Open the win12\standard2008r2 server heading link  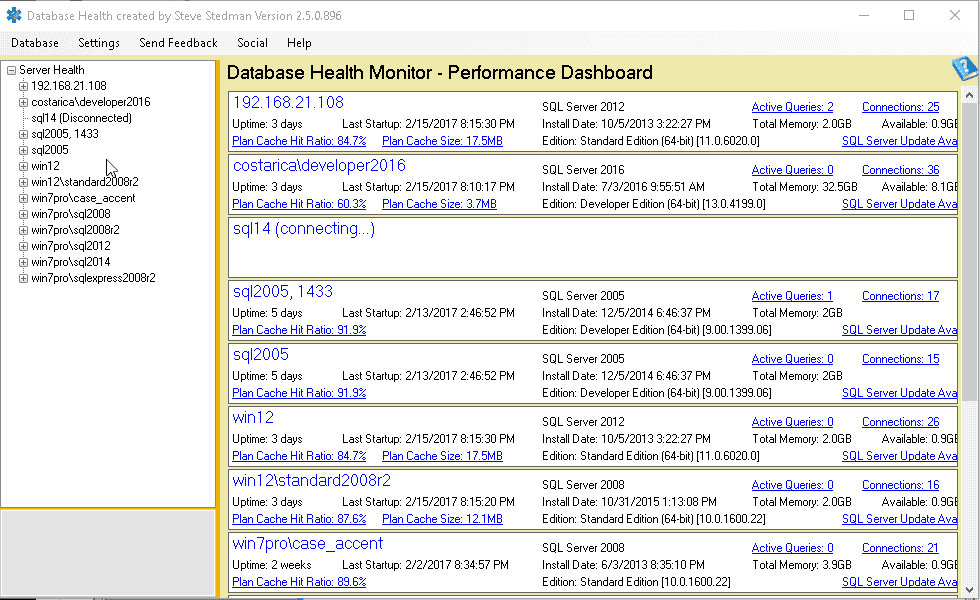coord(311,480)
